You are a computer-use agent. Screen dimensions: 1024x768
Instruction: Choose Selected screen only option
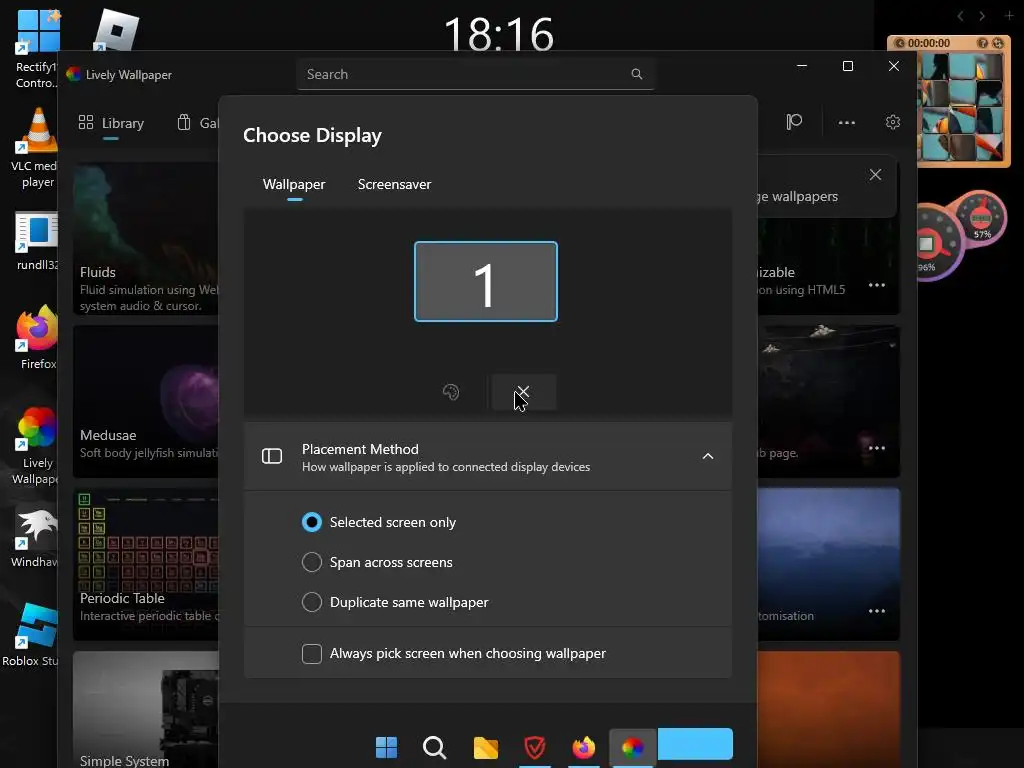coord(379,522)
